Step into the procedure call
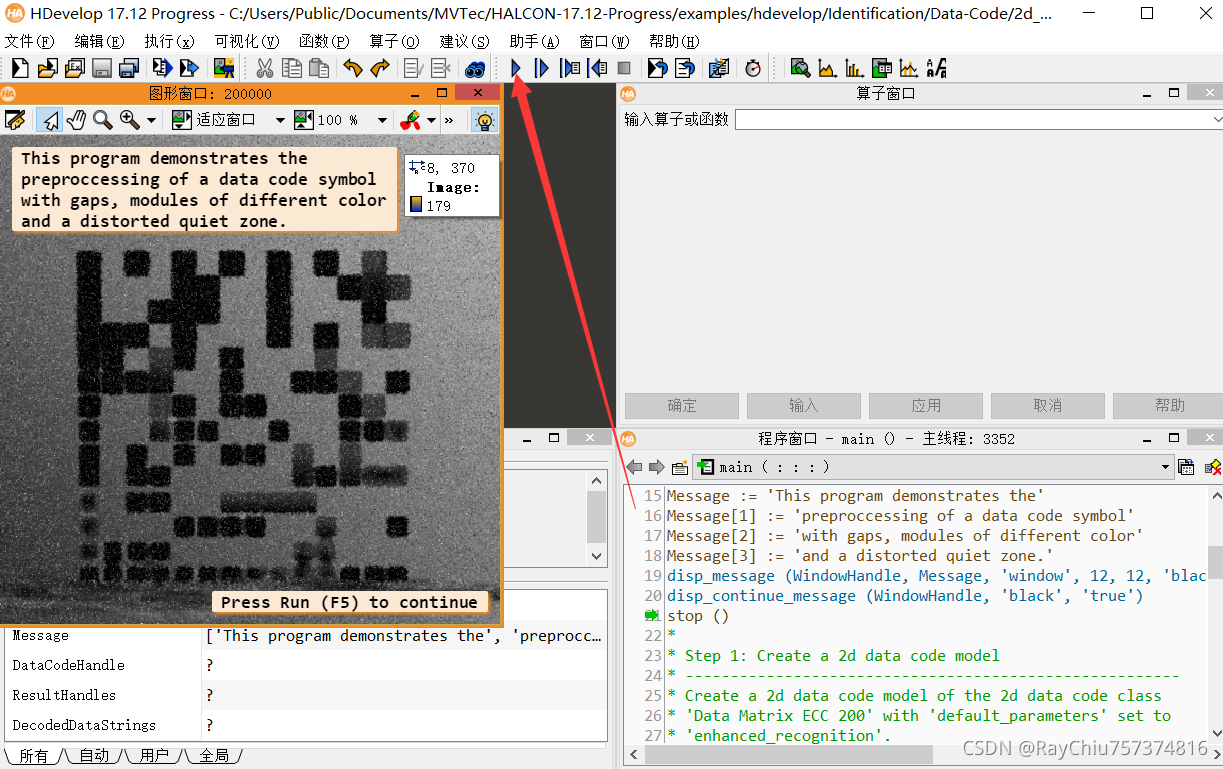The width and height of the screenshot is (1223, 769). point(570,68)
